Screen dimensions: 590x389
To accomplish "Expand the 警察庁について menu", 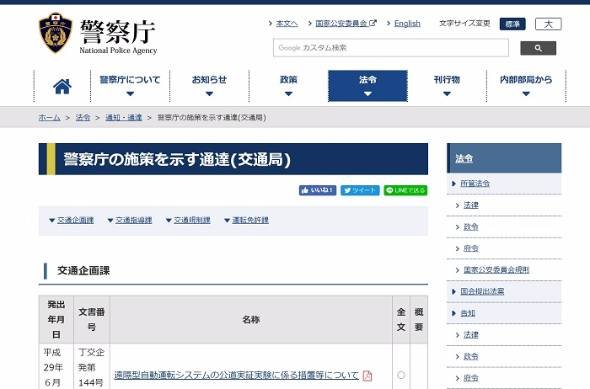I will (130, 86).
